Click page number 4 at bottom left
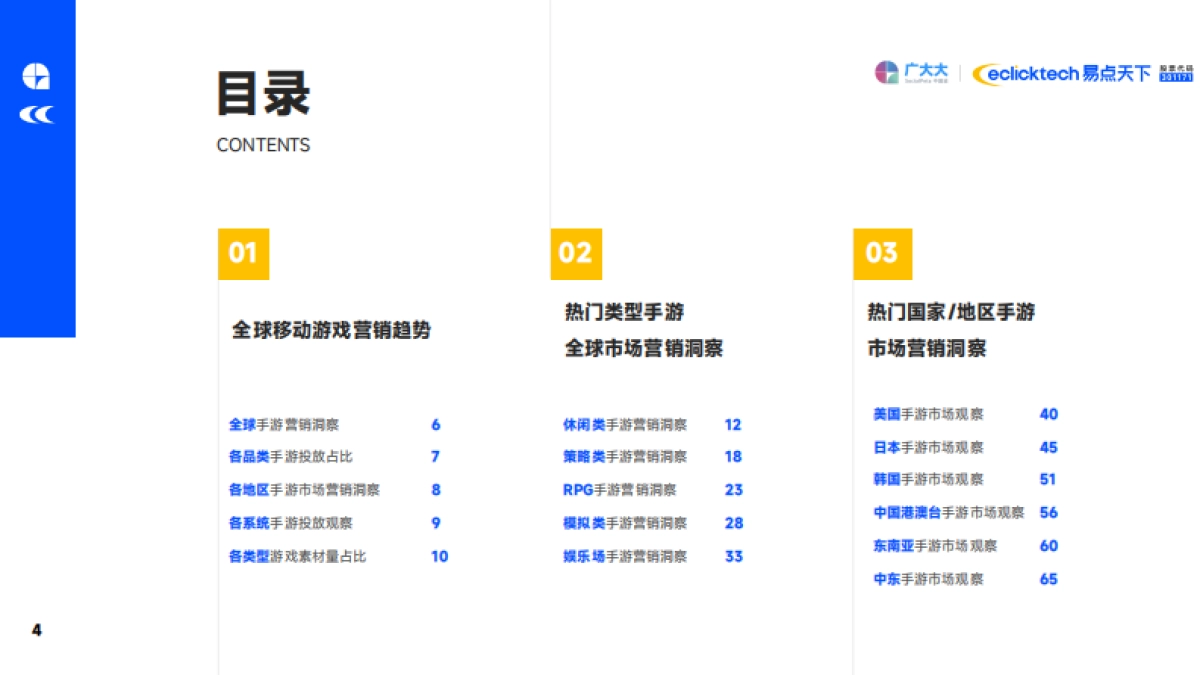Screen dimensions: 1200x675 [x=37, y=630]
